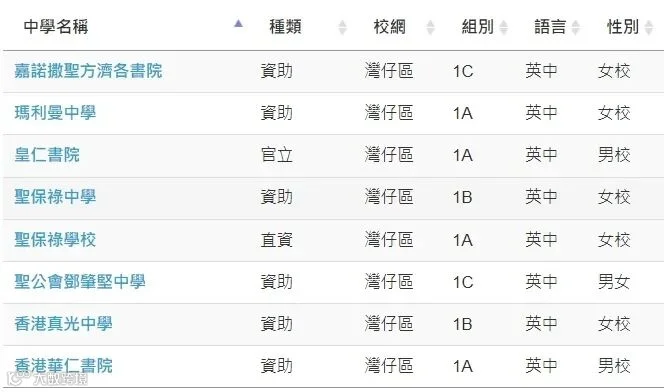
Task: Open 香港華仁書院 school link
Action: [64, 366]
